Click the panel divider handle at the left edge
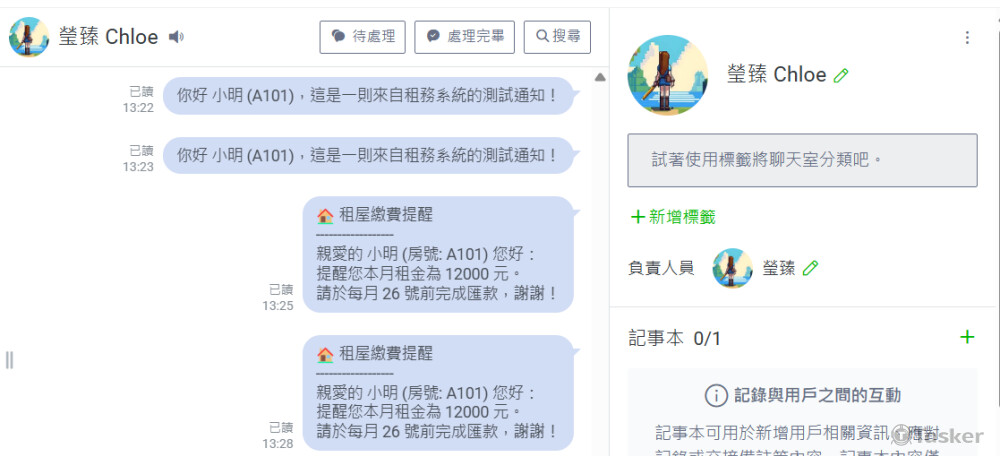Image resolution: width=1000 pixels, height=456 pixels. pos(9,360)
